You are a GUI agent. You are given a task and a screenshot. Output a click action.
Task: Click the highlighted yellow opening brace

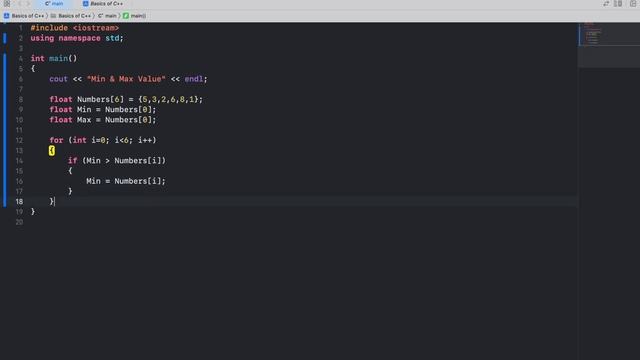pyautogui.click(x=51, y=151)
